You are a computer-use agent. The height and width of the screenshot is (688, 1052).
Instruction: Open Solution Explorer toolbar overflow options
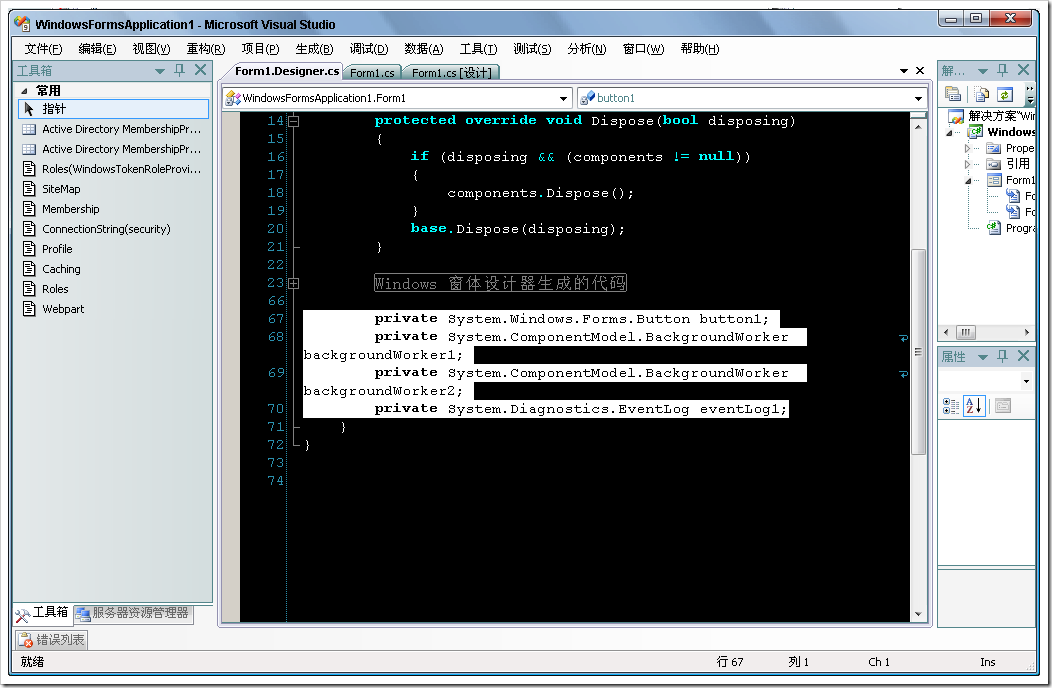(x=1031, y=95)
